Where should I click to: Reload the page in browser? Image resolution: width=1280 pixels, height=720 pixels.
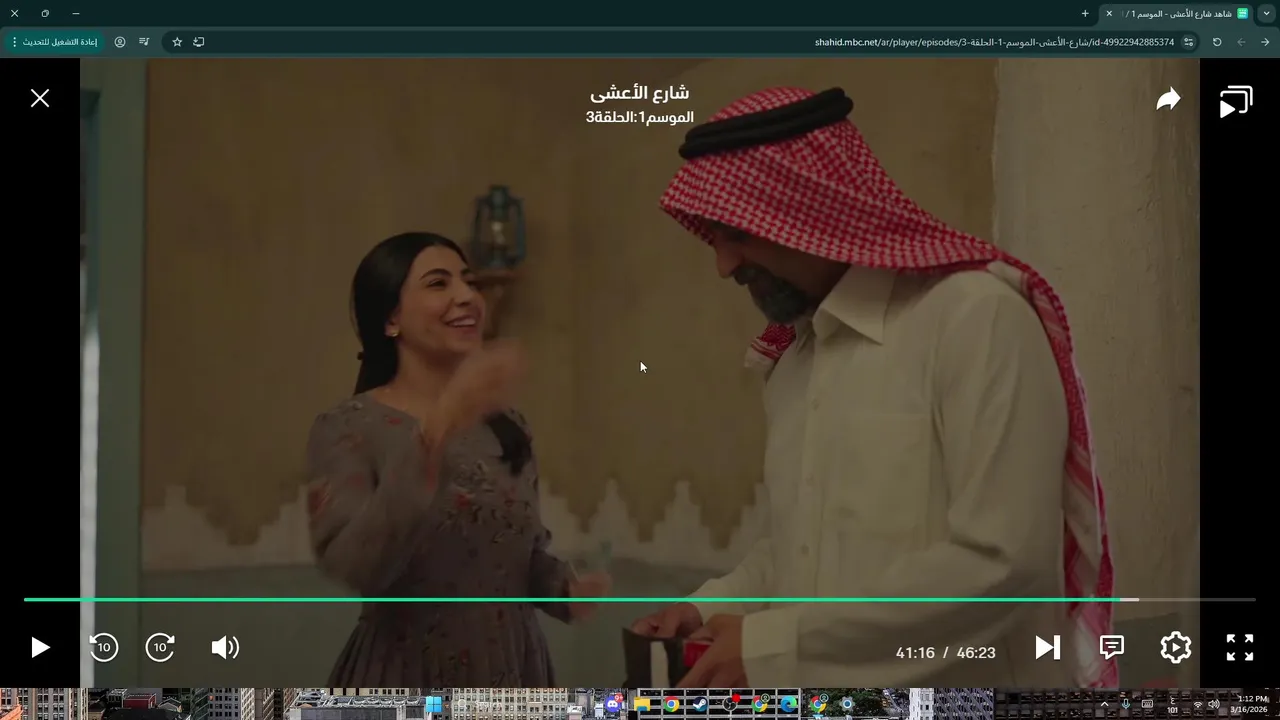click(x=1217, y=42)
